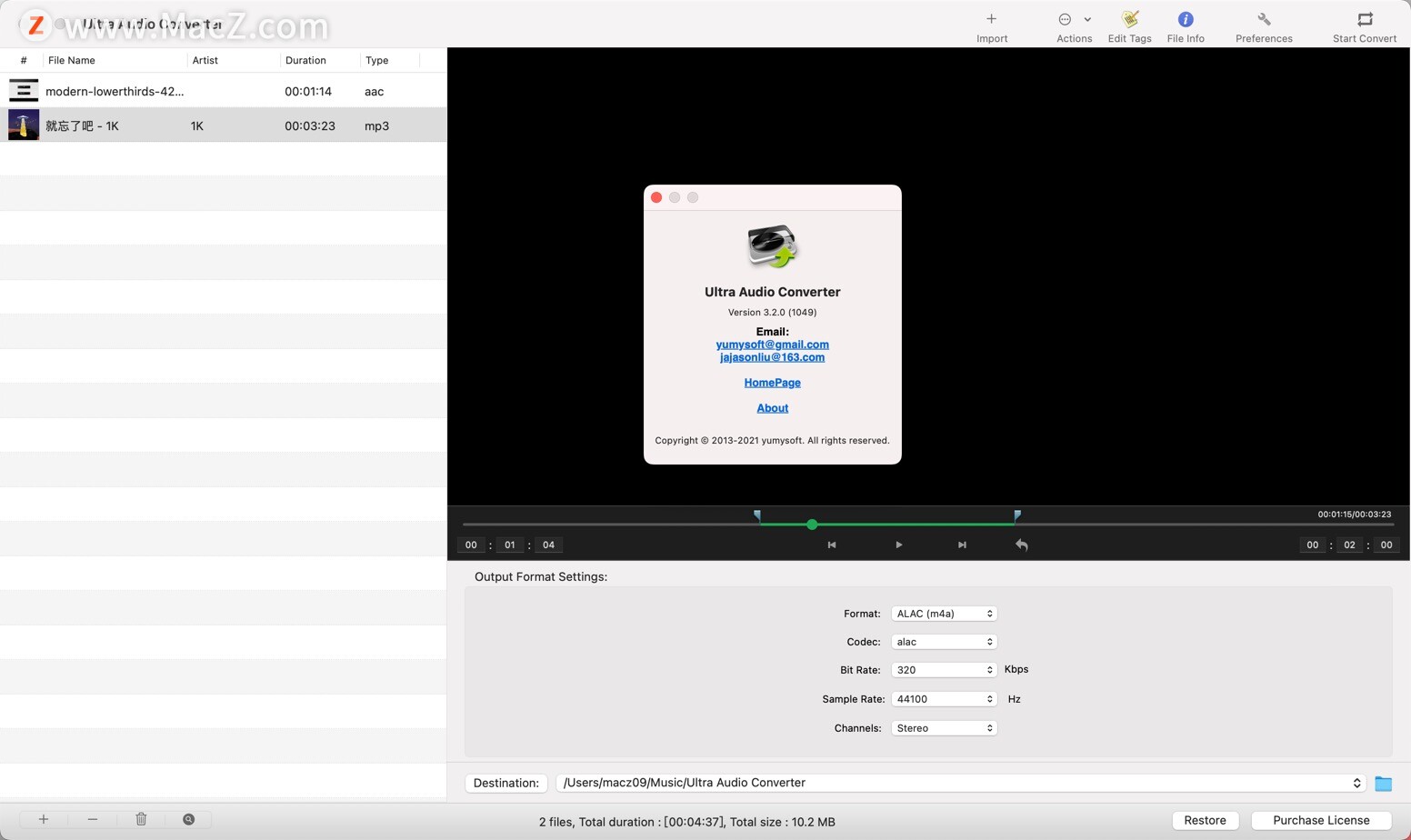Click start time minutes field 01
This screenshot has width=1411, height=840.
click(x=510, y=545)
